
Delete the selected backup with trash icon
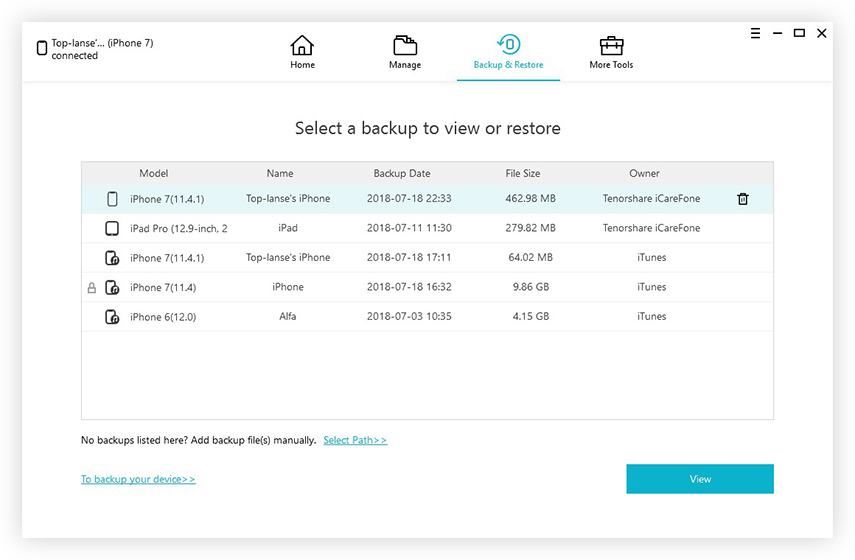point(743,199)
